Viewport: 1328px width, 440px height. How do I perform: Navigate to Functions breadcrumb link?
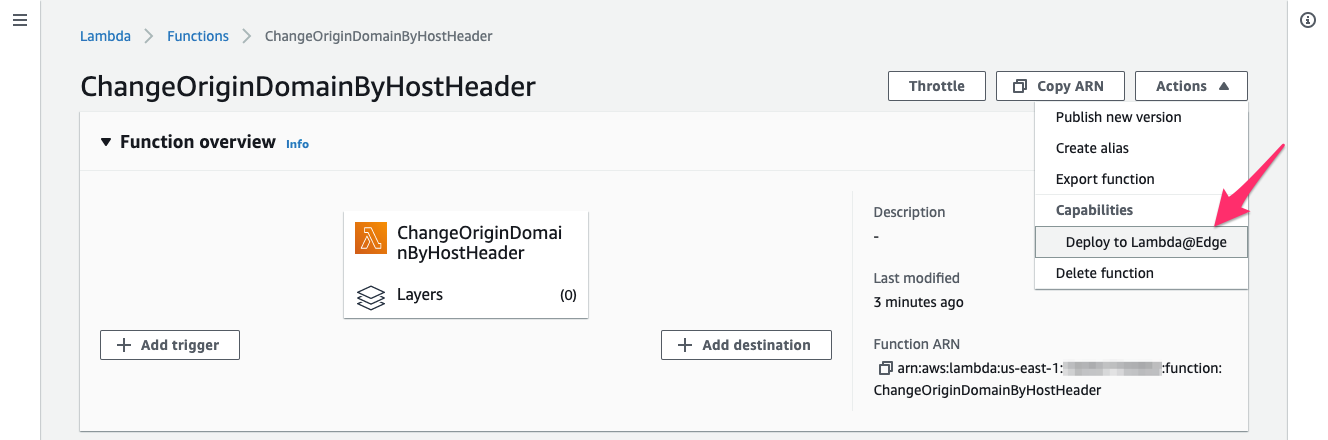198,36
